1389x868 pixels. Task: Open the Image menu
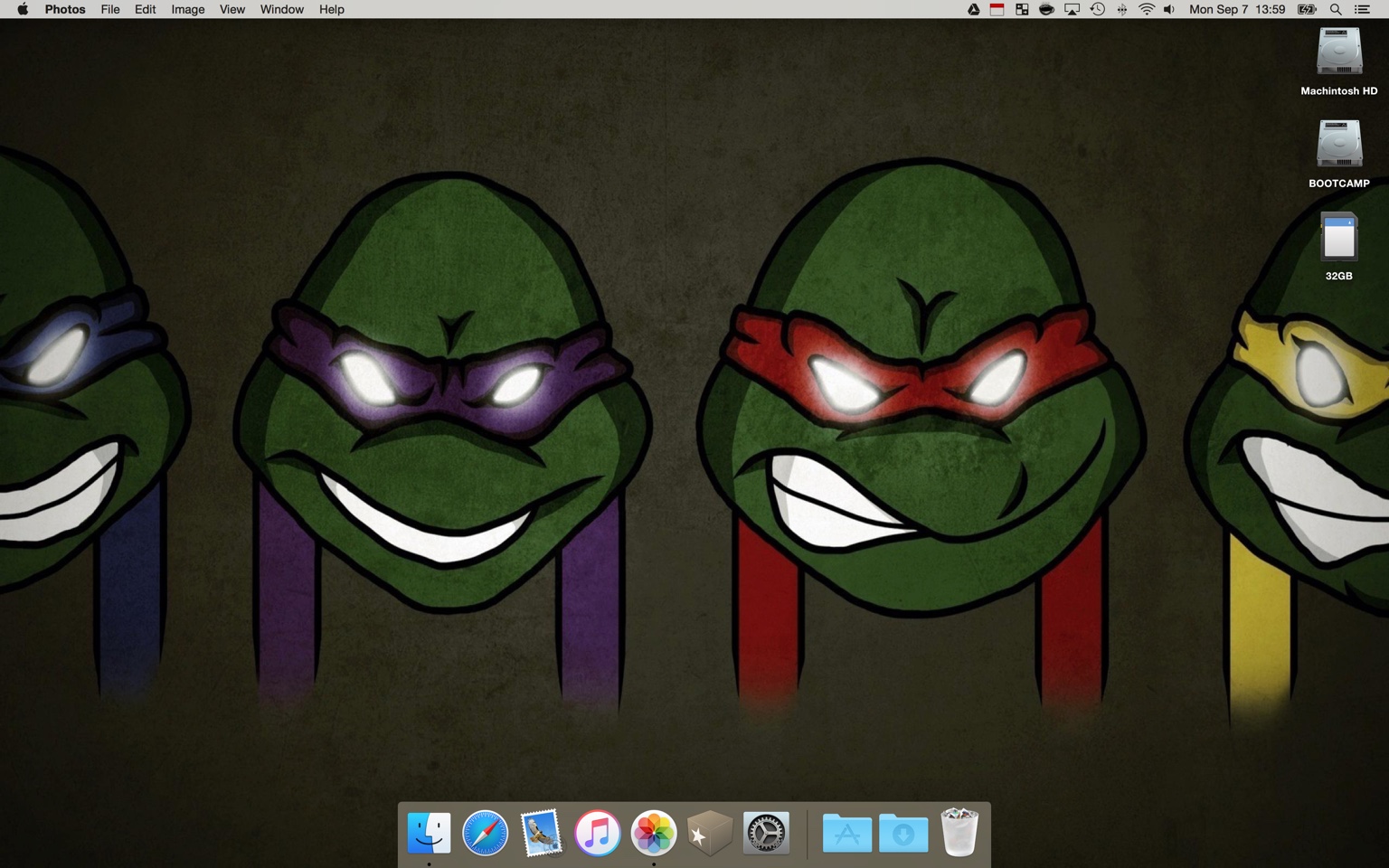188,9
